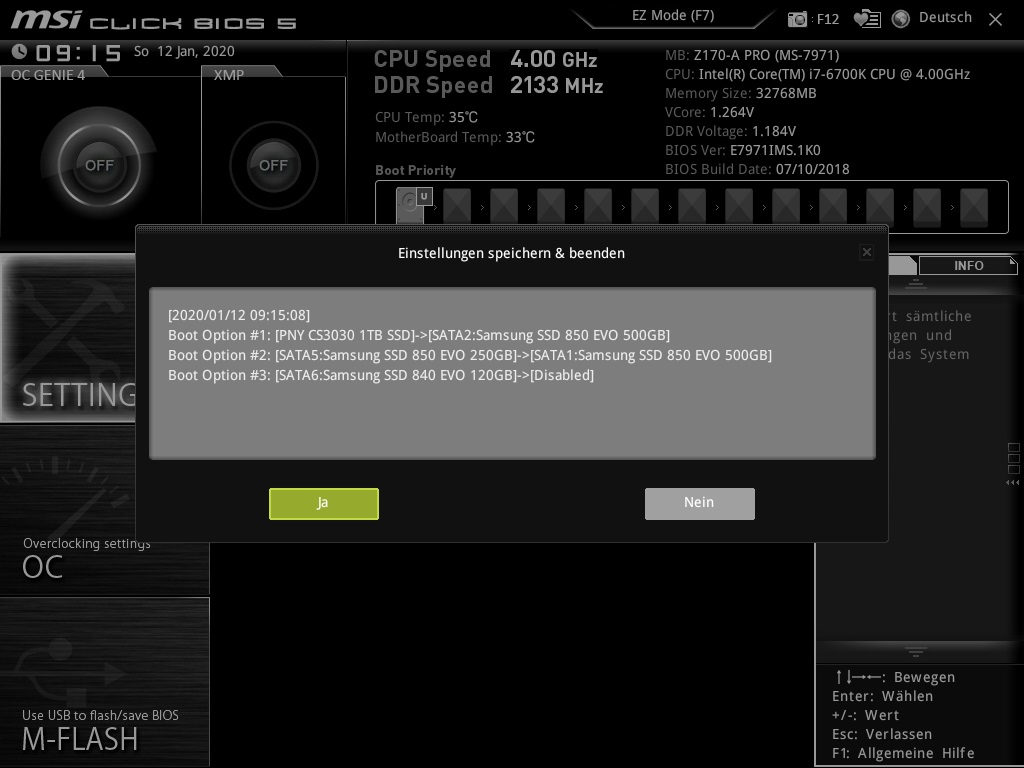
Task: Open the M-FLASH section
Action: click(104, 681)
